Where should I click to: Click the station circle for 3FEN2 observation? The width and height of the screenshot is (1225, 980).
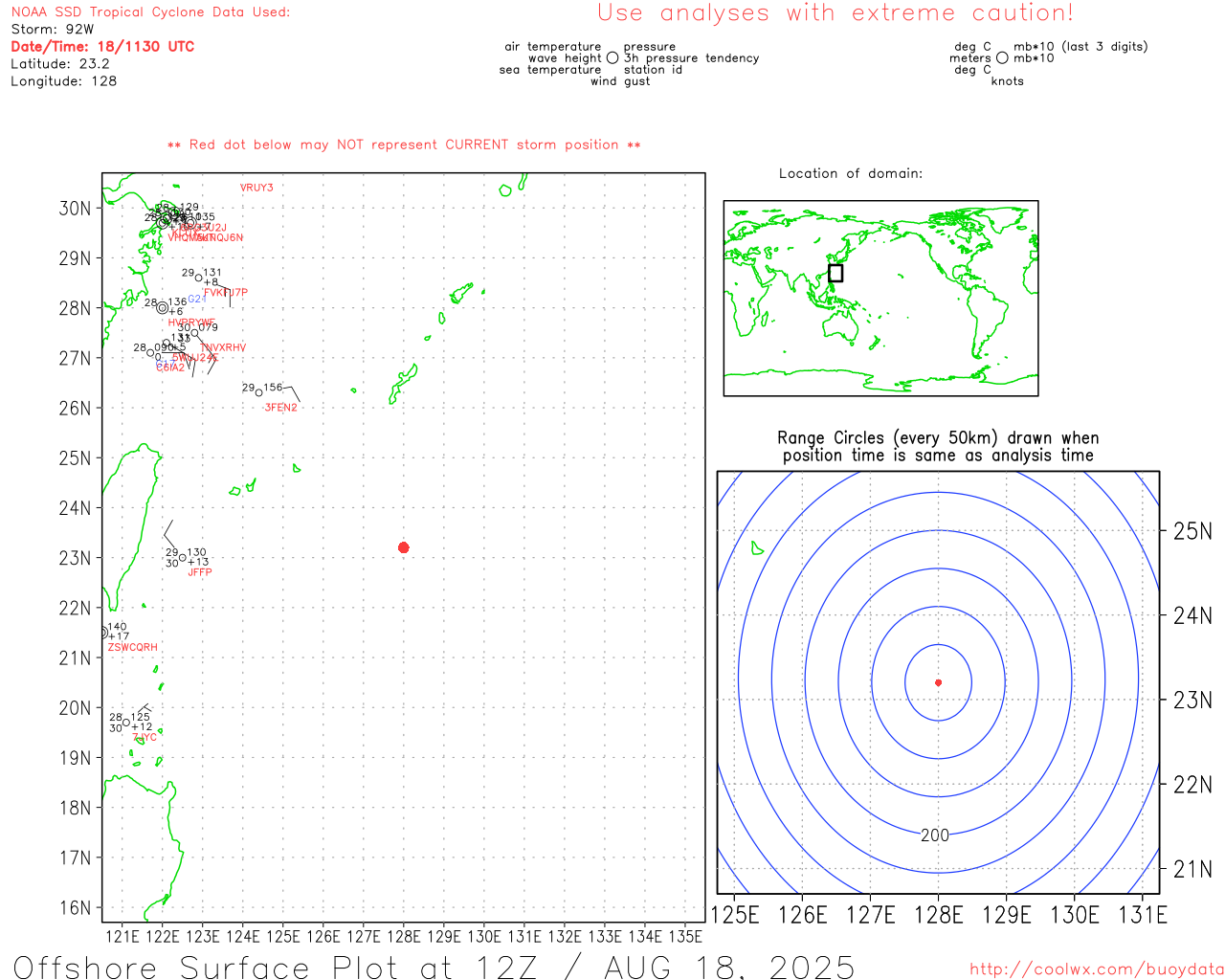[259, 392]
